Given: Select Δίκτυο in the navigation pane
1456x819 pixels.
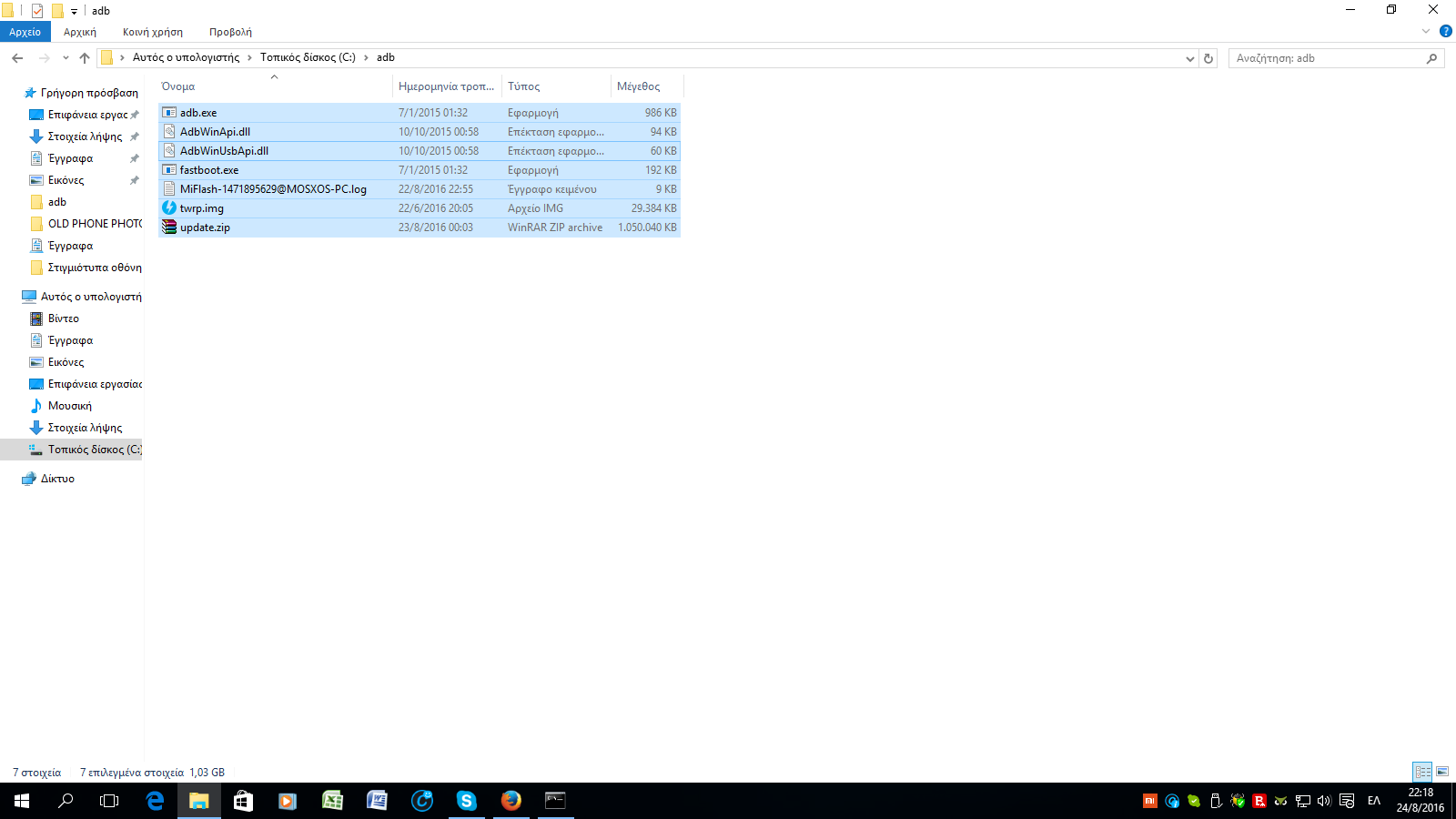Looking at the screenshot, I should pos(57,479).
